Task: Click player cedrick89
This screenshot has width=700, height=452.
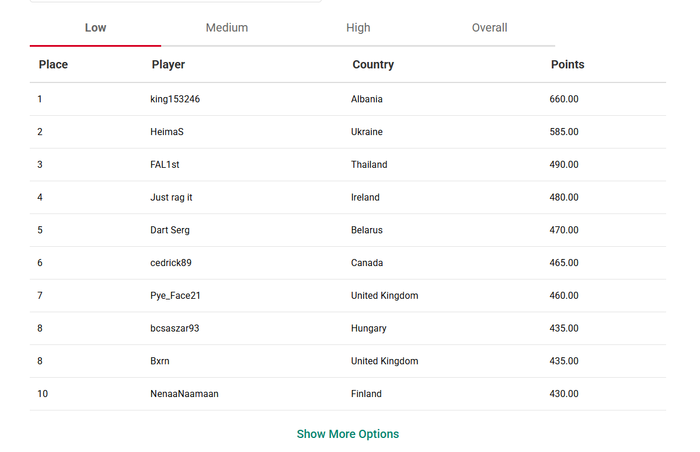Action: click(171, 263)
